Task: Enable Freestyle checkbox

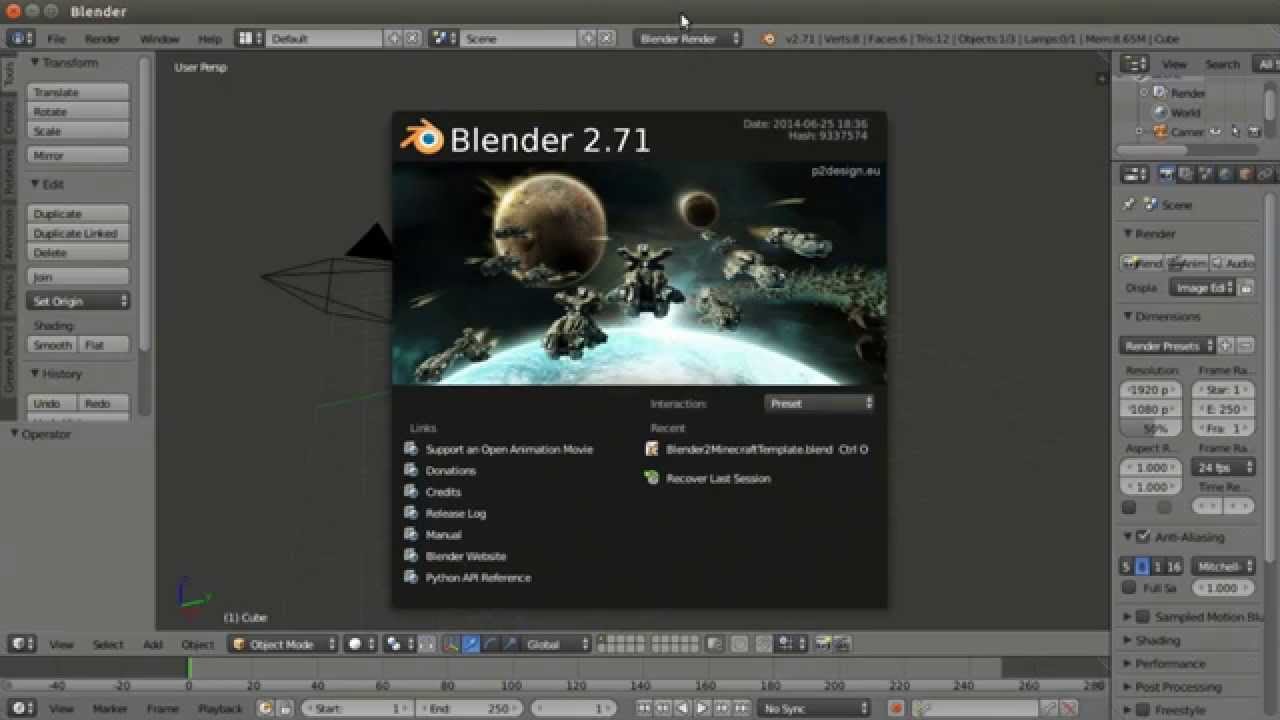Action: pos(1143,710)
